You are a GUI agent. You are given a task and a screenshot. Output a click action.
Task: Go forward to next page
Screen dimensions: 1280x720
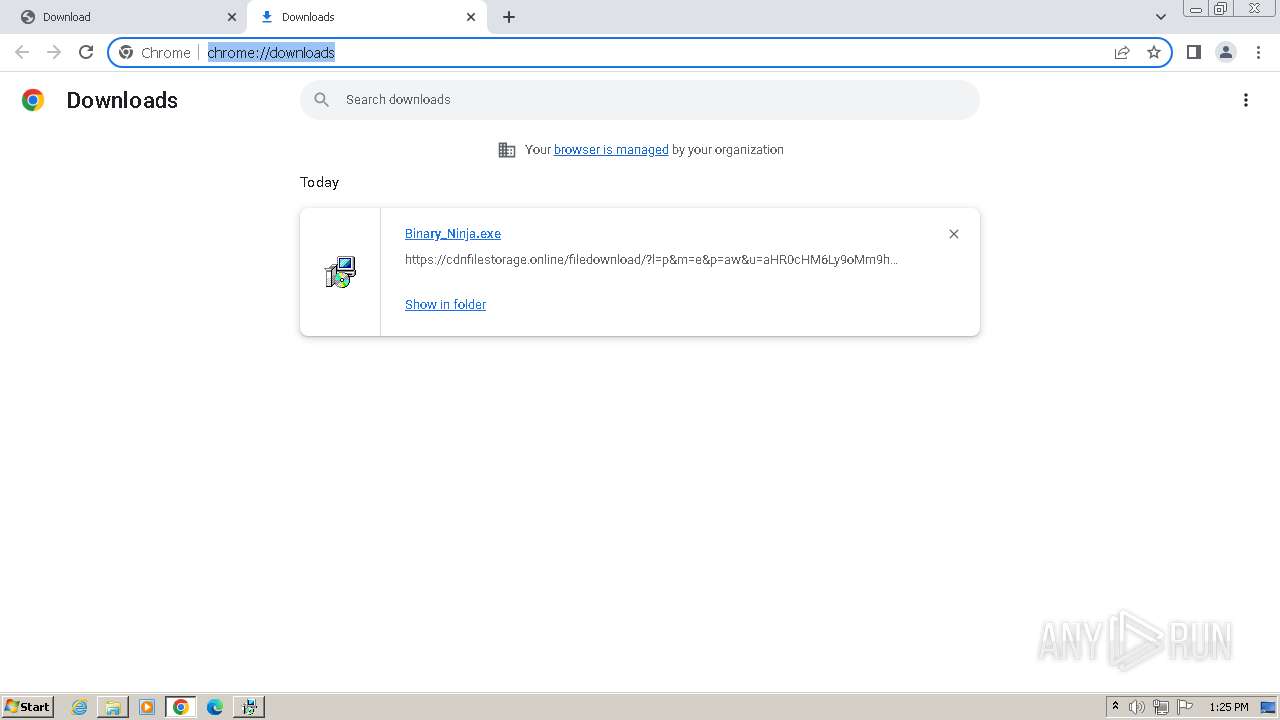point(54,52)
